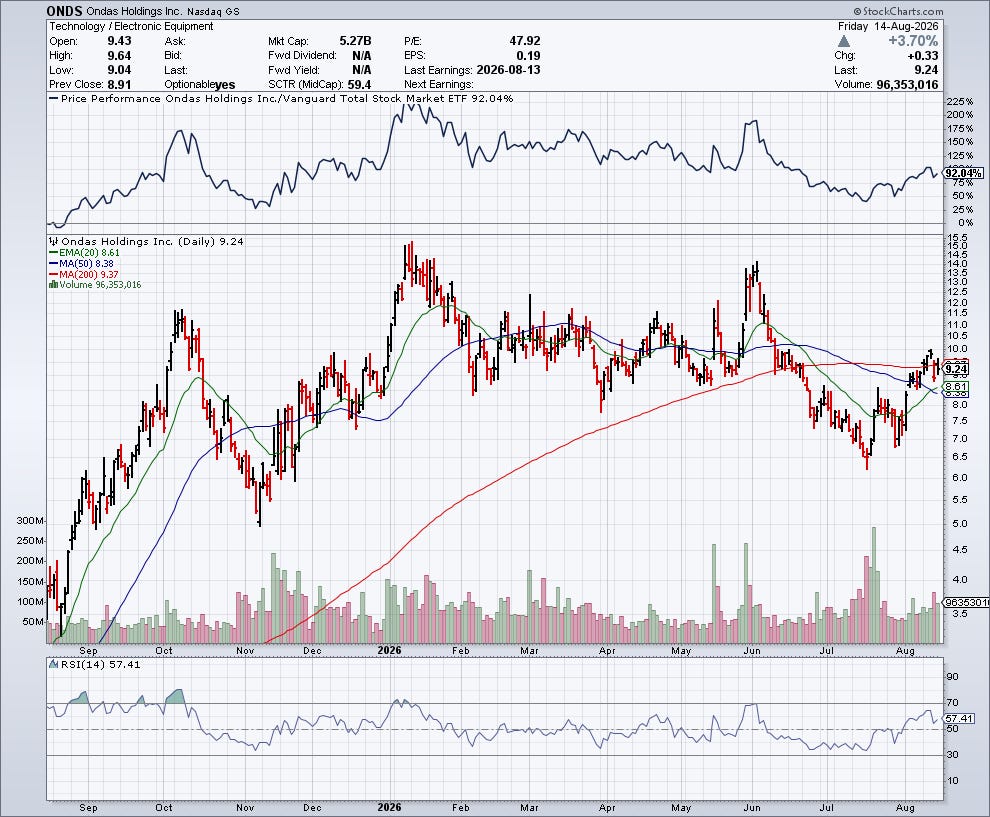The image size is (990, 817).
Task: Click the Low value 9.04
Action: point(119,70)
